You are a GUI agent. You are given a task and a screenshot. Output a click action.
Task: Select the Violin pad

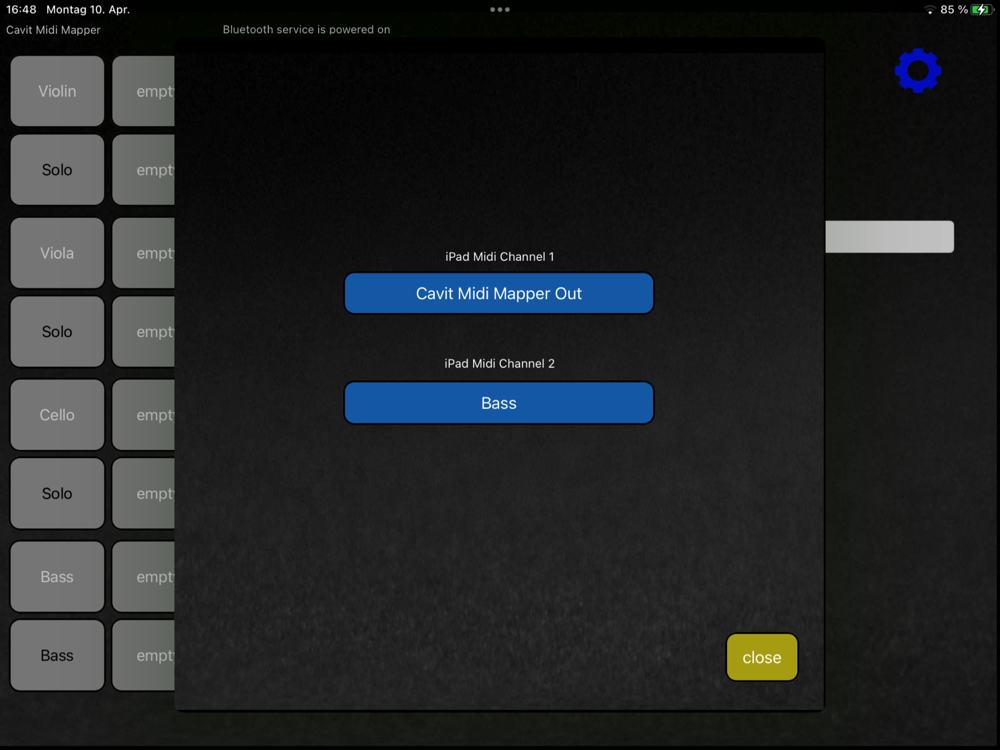click(x=57, y=91)
